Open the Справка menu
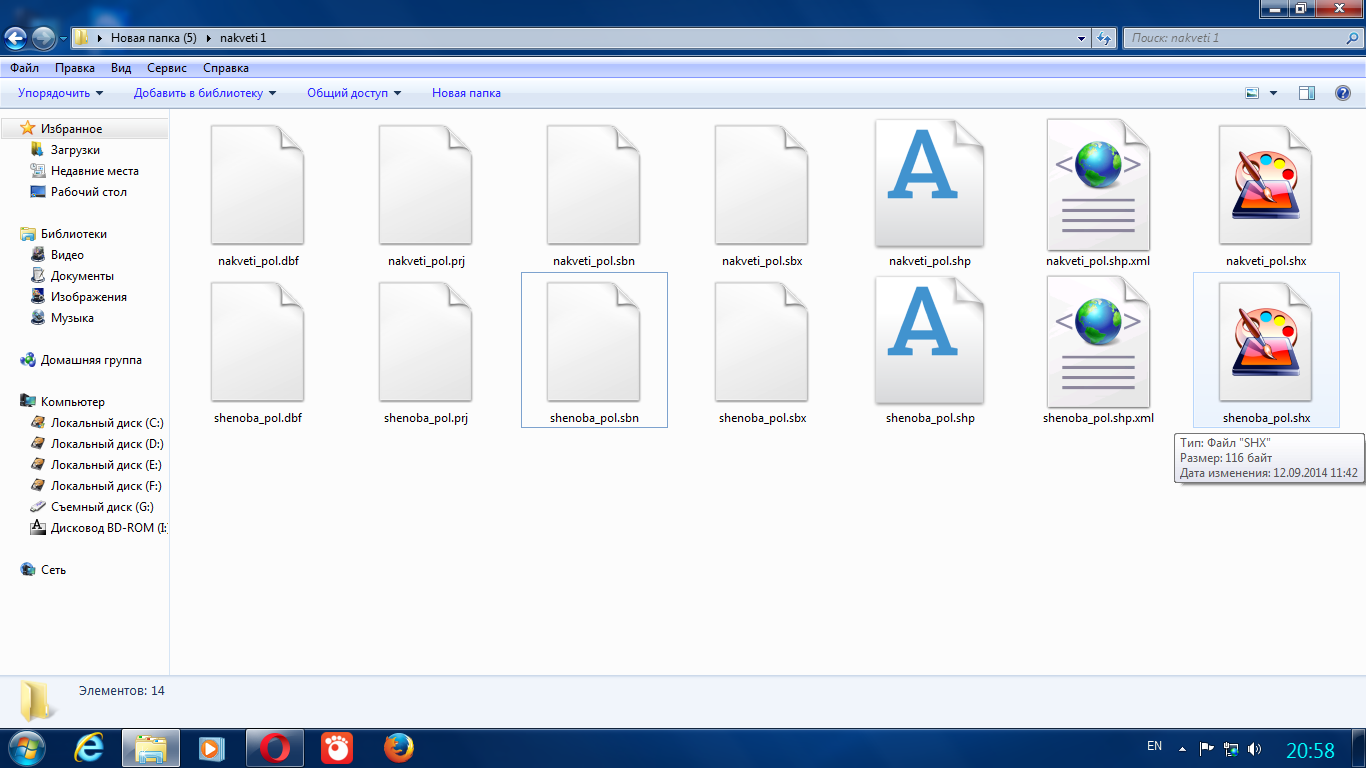 [x=226, y=68]
